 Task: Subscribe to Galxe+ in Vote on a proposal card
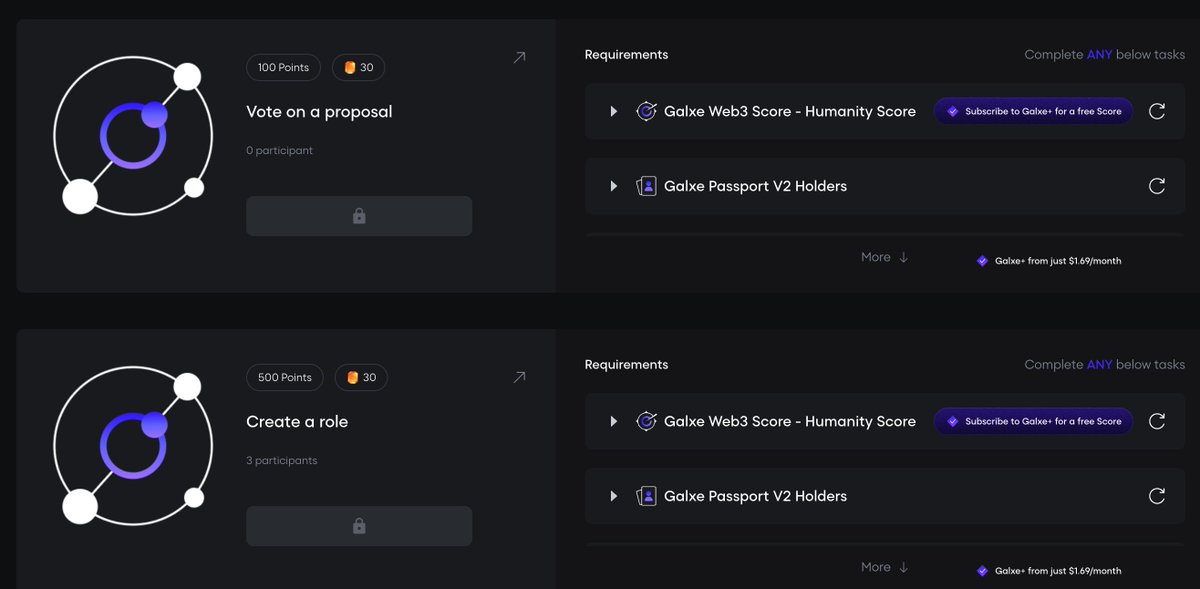click(x=1033, y=111)
